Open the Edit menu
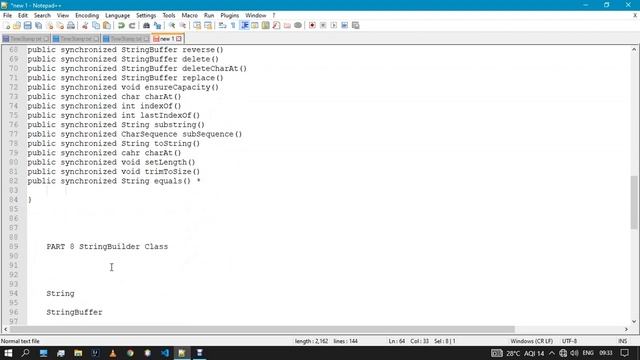 [23, 16]
